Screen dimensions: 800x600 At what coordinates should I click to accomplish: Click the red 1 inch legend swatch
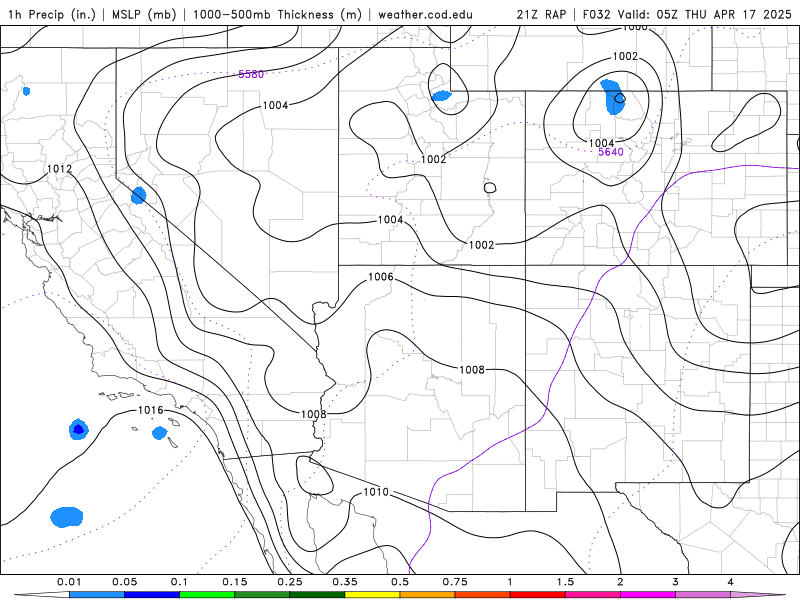(x=538, y=595)
